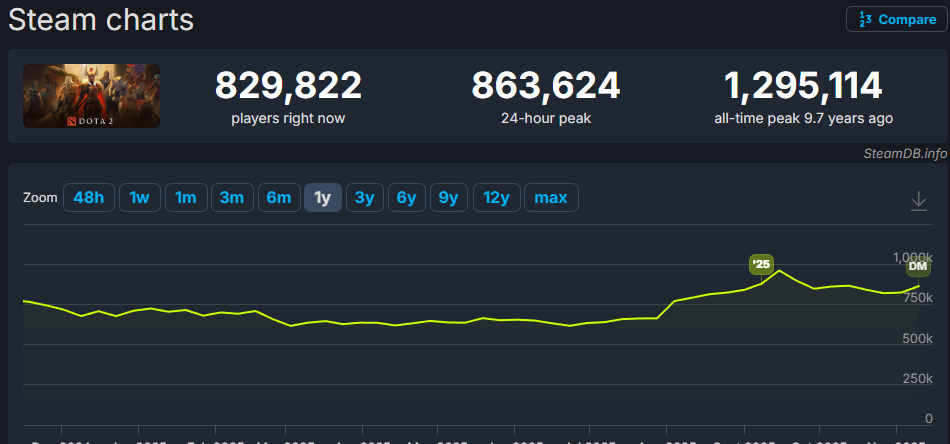Click the '25 event marker on chart
This screenshot has height=444, width=950.
pyautogui.click(x=762, y=265)
